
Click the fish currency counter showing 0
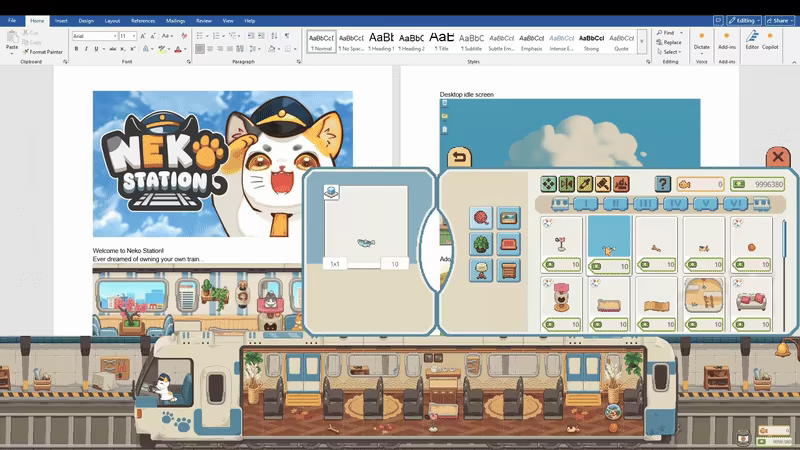(700, 184)
